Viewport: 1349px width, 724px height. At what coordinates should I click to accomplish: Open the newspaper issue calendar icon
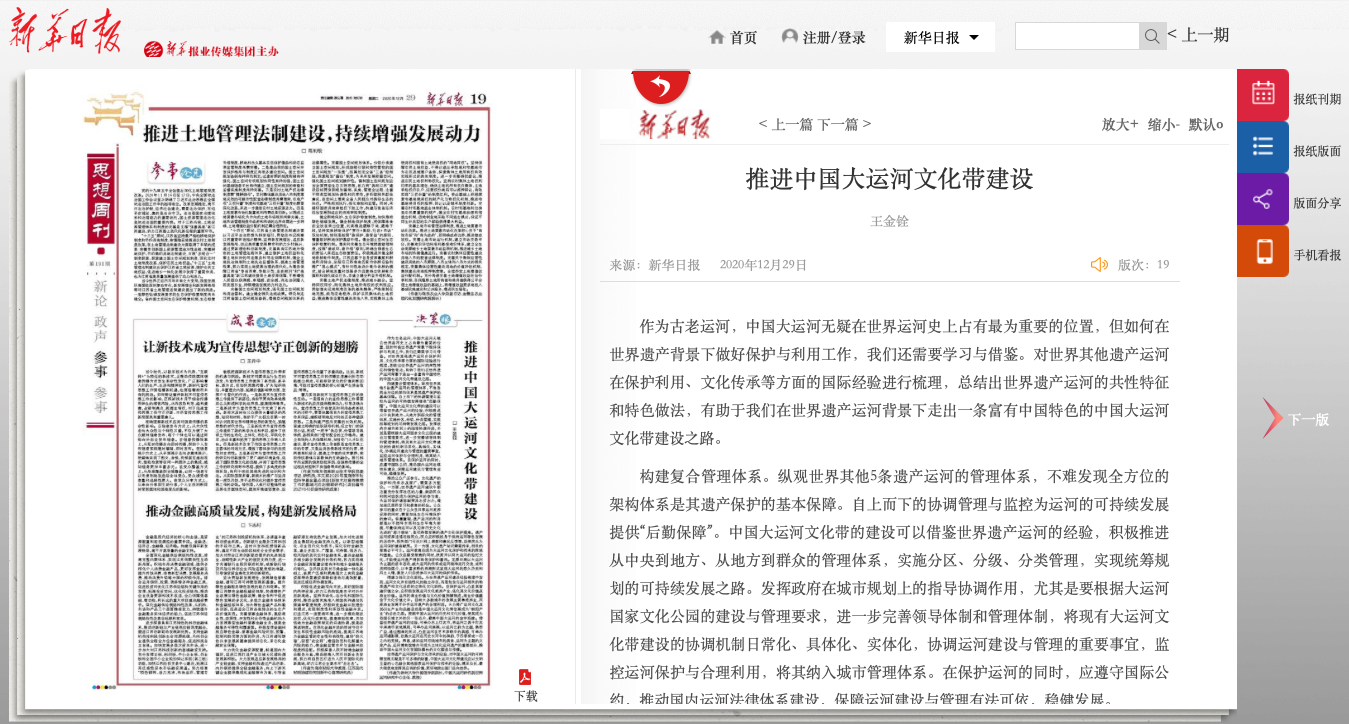tap(1263, 94)
